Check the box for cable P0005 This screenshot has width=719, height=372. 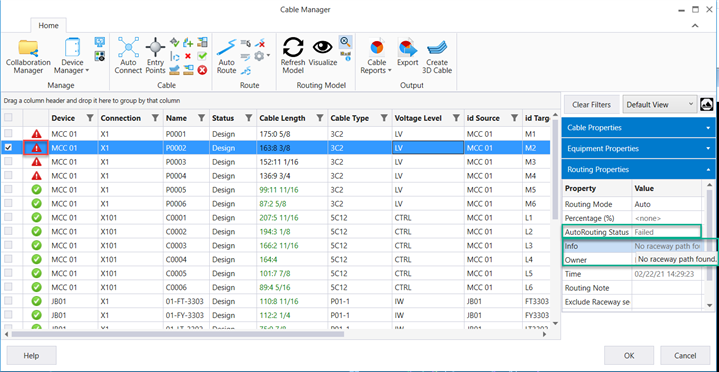pyautogui.click(x=8, y=189)
